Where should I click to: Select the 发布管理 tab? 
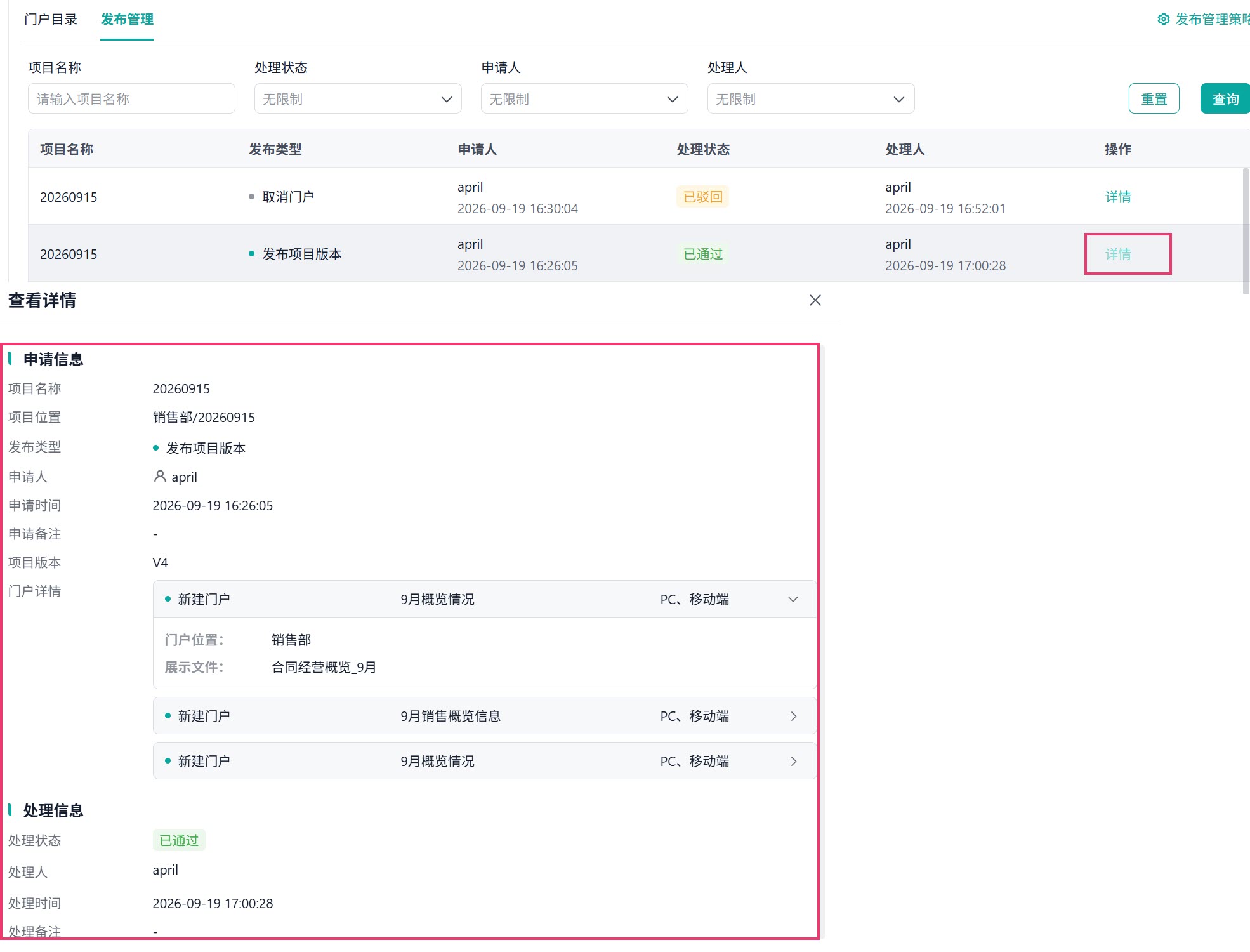point(127,19)
